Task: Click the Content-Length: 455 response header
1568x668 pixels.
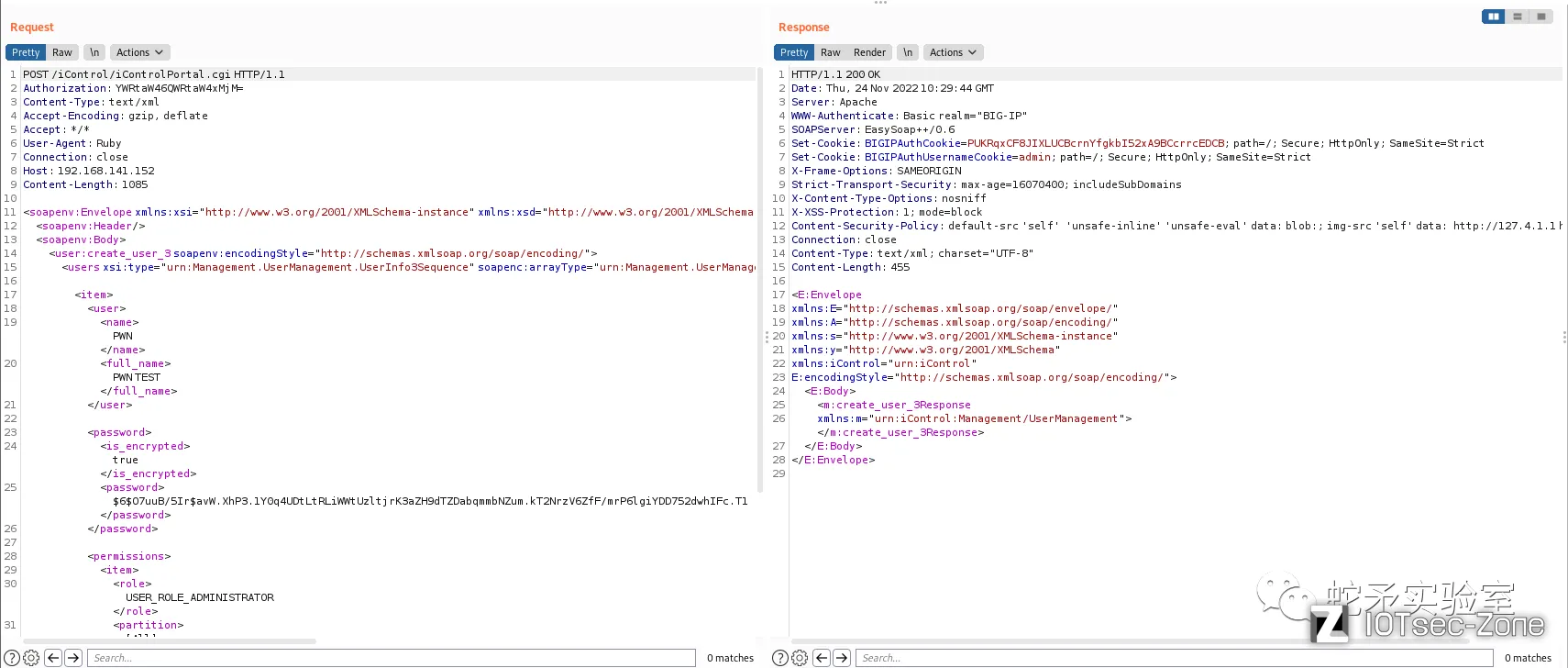Action: tap(850, 267)
